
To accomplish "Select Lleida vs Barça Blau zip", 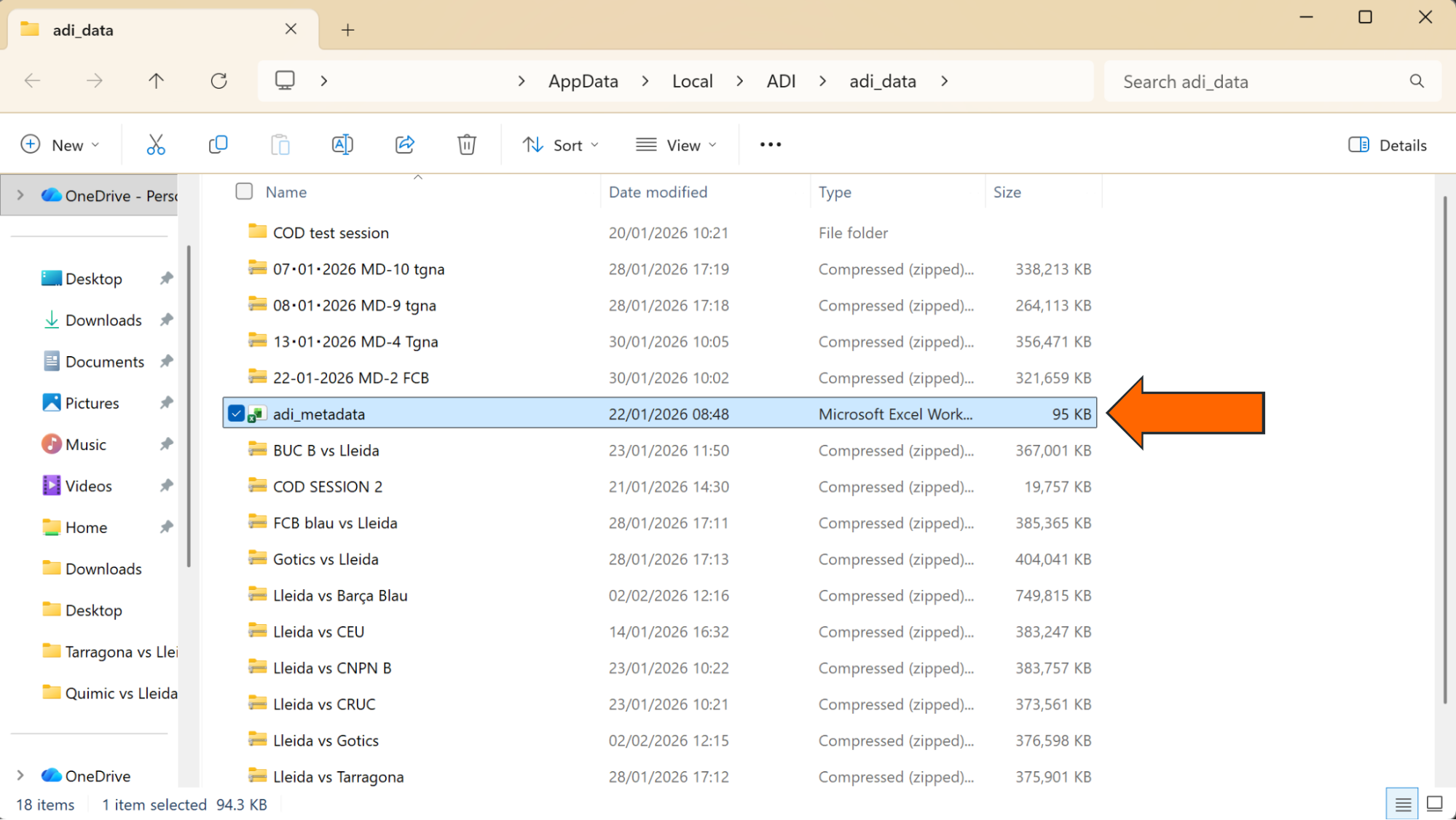I will tap(660, 595).
